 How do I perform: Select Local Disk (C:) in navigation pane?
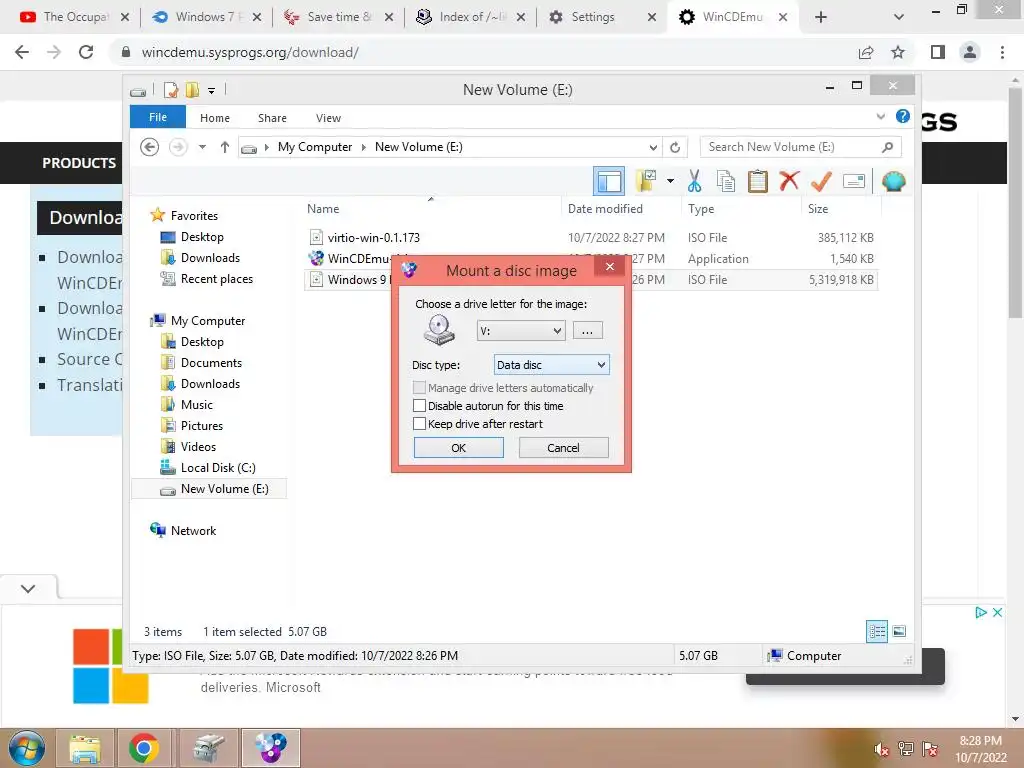pyautogui.click(x=218, y=468)
